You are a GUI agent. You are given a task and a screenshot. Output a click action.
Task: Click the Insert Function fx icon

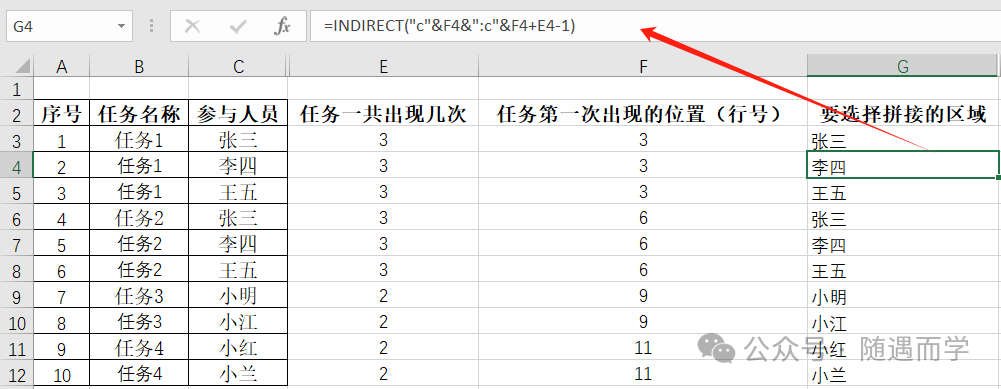click(282, 26)
